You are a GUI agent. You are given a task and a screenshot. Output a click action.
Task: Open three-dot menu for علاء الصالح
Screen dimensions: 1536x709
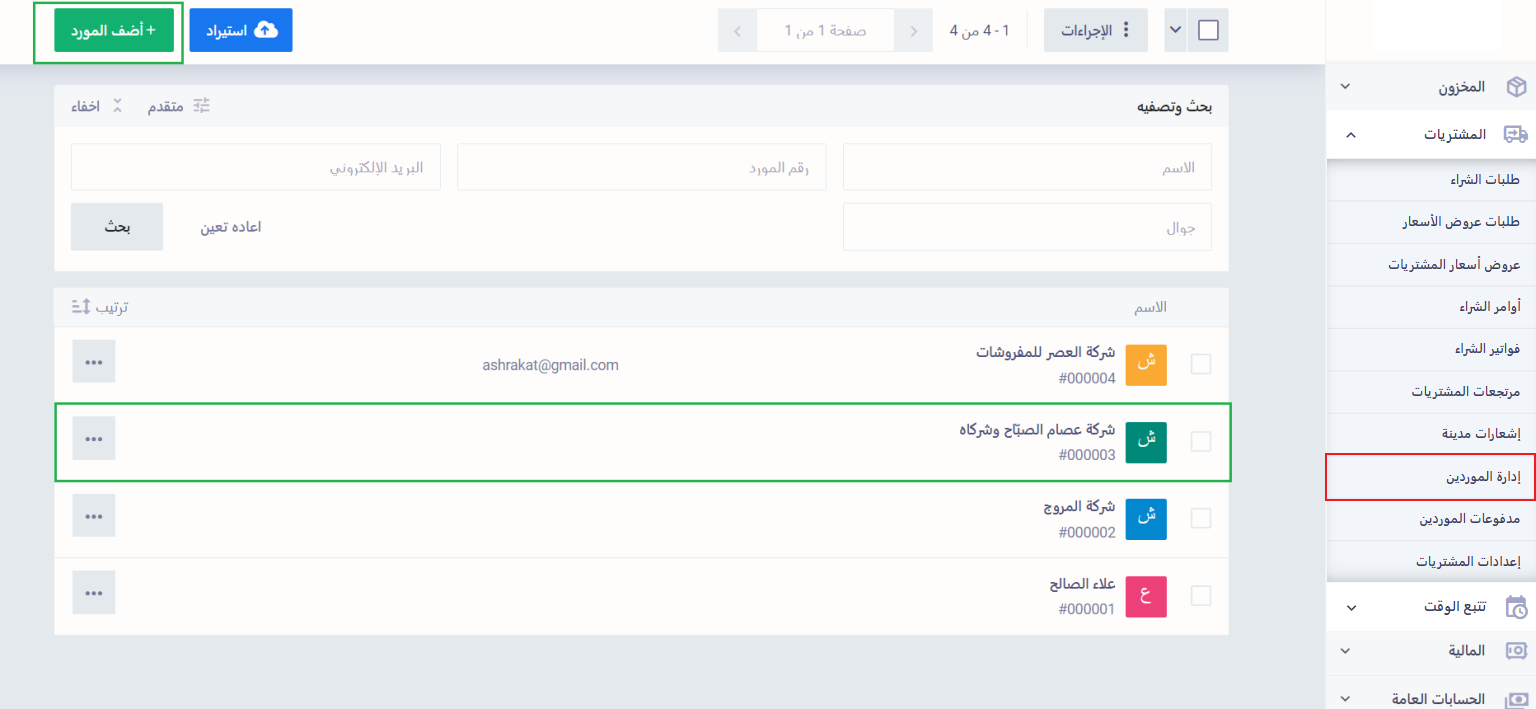pyautogui.click(x=93, y=593)
